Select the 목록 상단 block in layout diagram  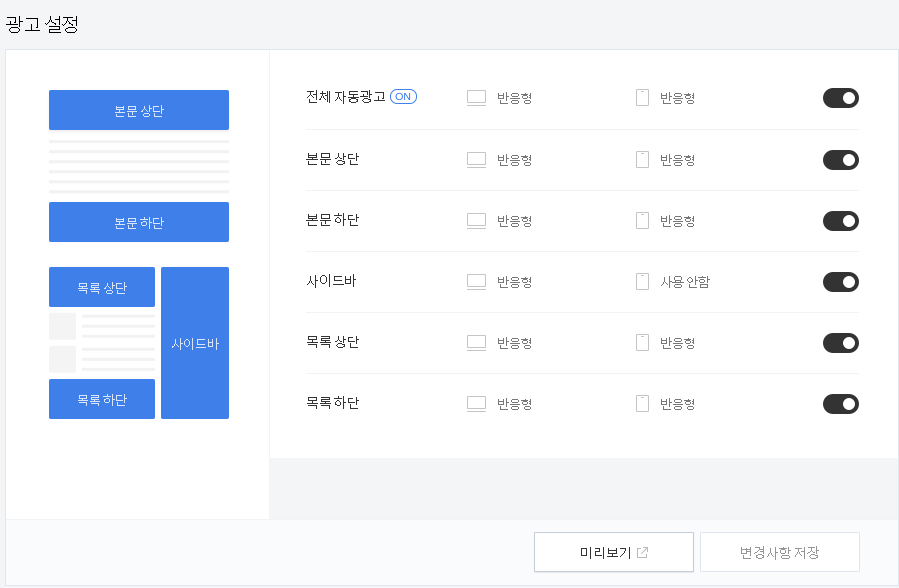[x=101, y=287]
